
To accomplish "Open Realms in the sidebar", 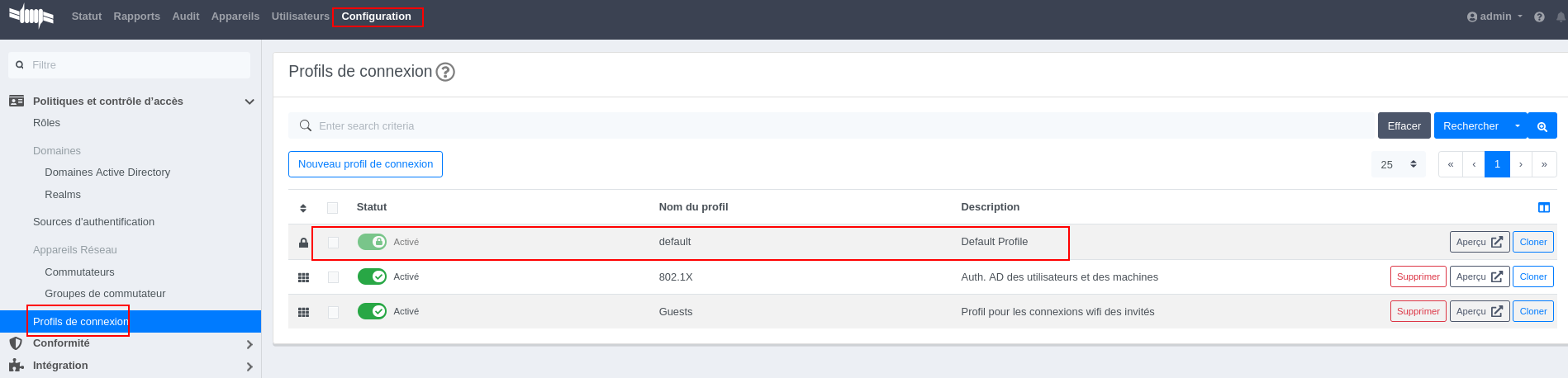I will (x=63, y=195).
